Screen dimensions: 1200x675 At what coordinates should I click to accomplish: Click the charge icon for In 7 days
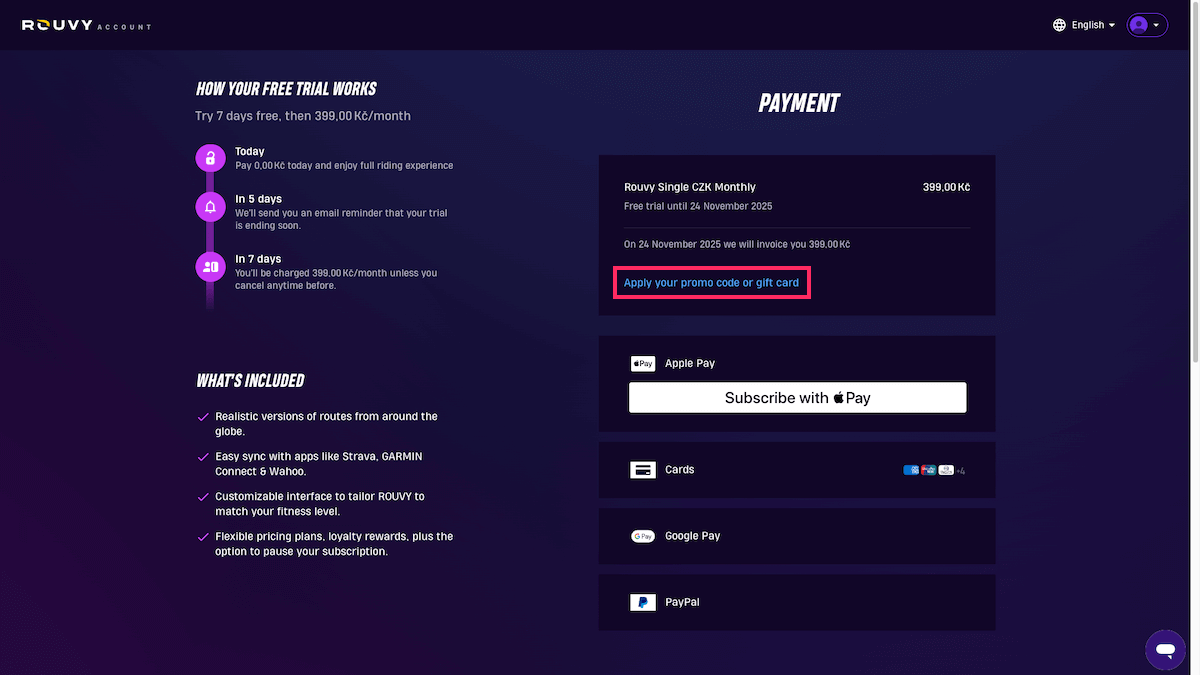210,266
